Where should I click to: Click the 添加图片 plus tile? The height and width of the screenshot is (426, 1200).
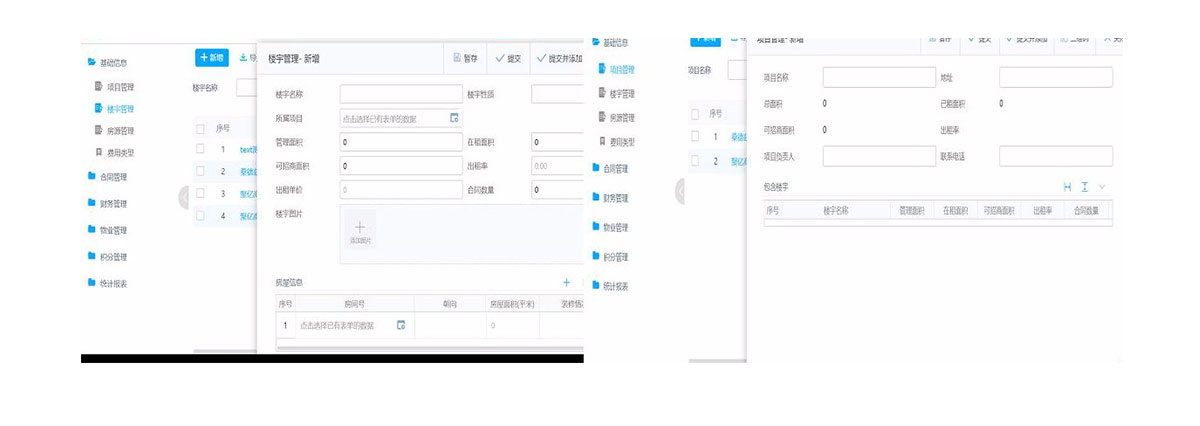[x=360, y=230]
